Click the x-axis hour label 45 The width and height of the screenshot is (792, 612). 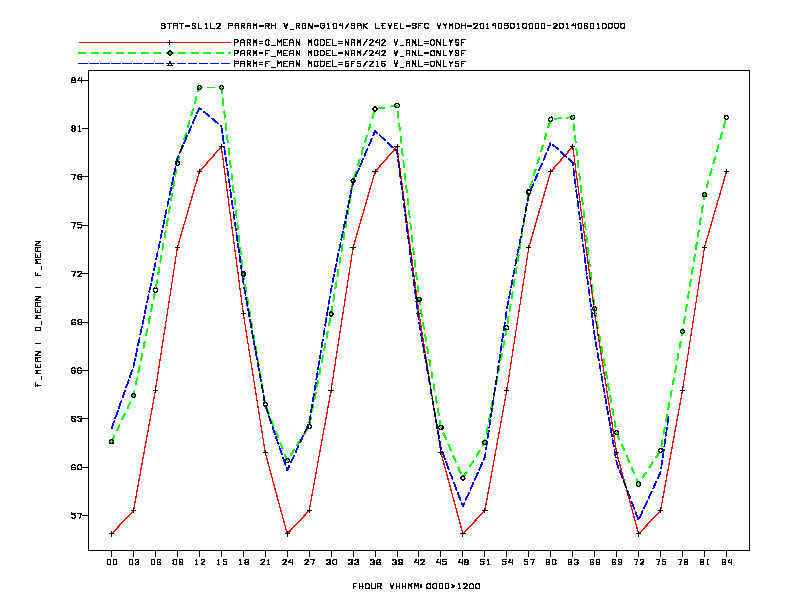tap(441, 562)
